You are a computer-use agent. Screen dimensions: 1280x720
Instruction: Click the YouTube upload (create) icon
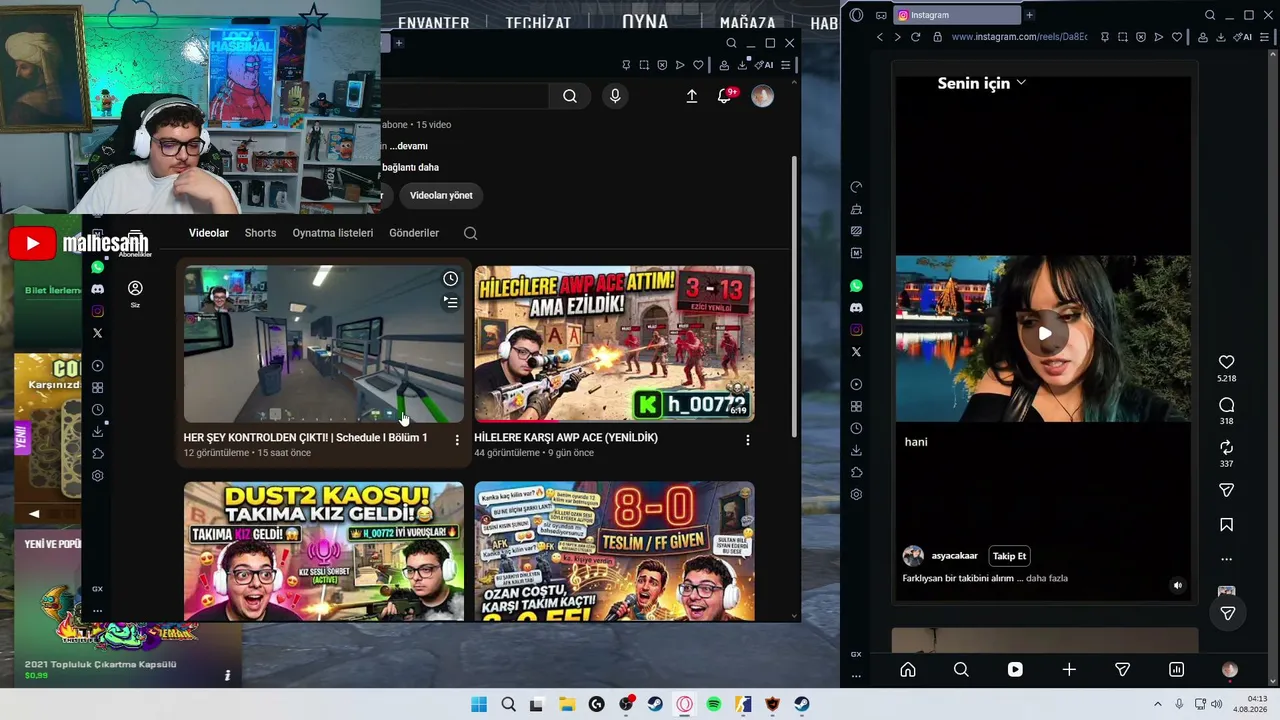coord(691,96)
